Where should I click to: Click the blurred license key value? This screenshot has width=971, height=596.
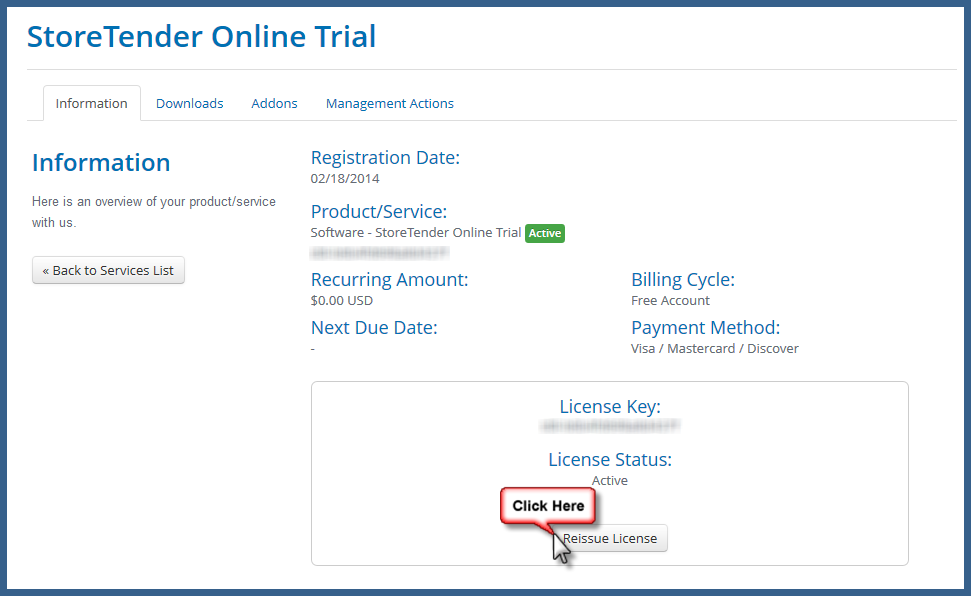click(610, 425)
